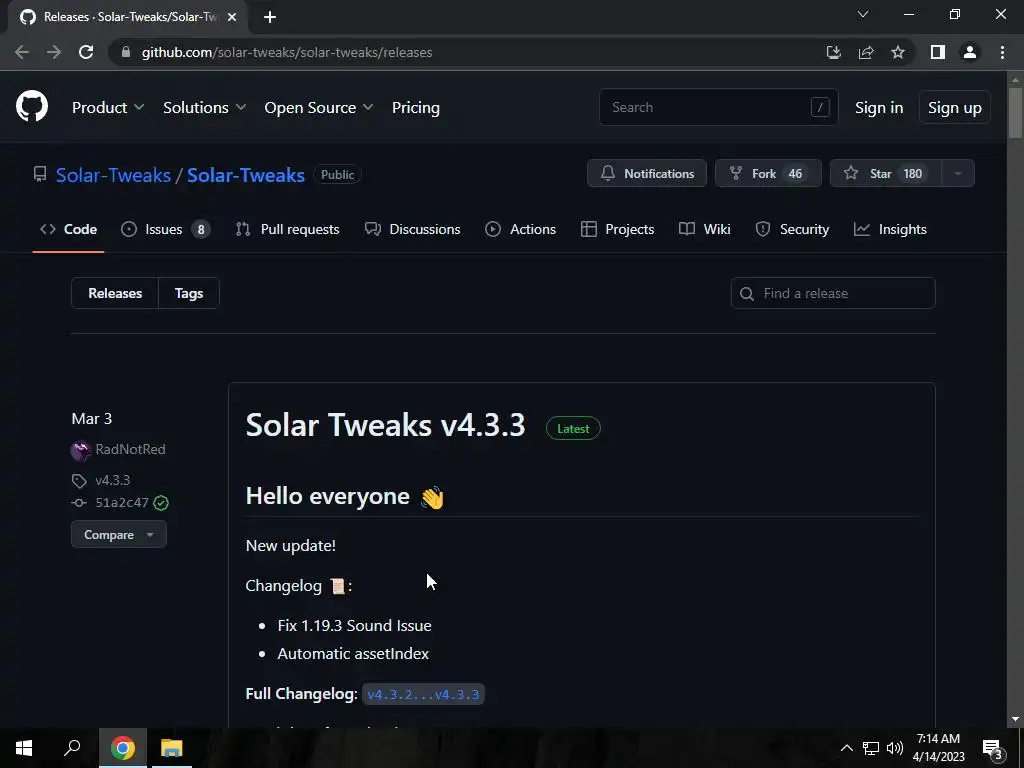The image size is (1024, 768).
Task: Expand the Open Source menu
Action: pos(319,107)
